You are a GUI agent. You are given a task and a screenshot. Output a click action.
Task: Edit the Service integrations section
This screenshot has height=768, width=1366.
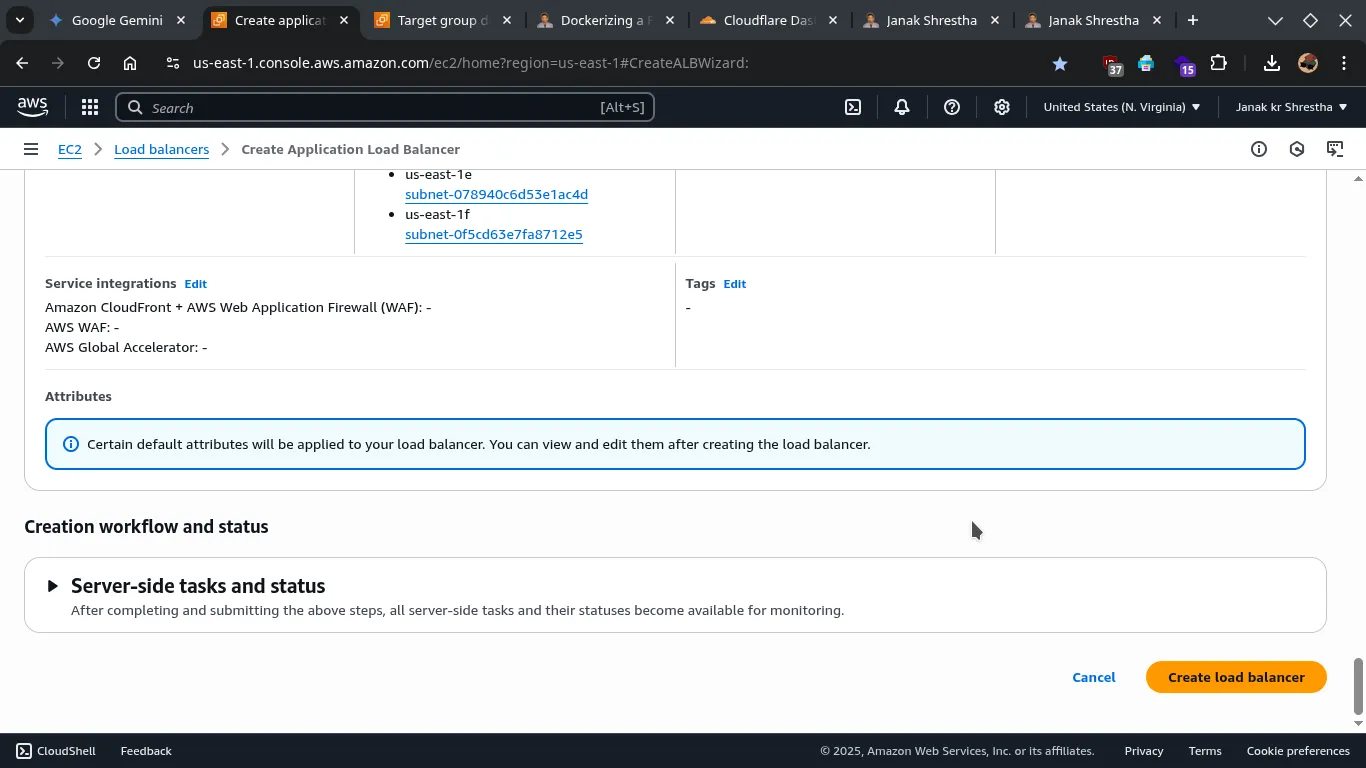(195, 284)
